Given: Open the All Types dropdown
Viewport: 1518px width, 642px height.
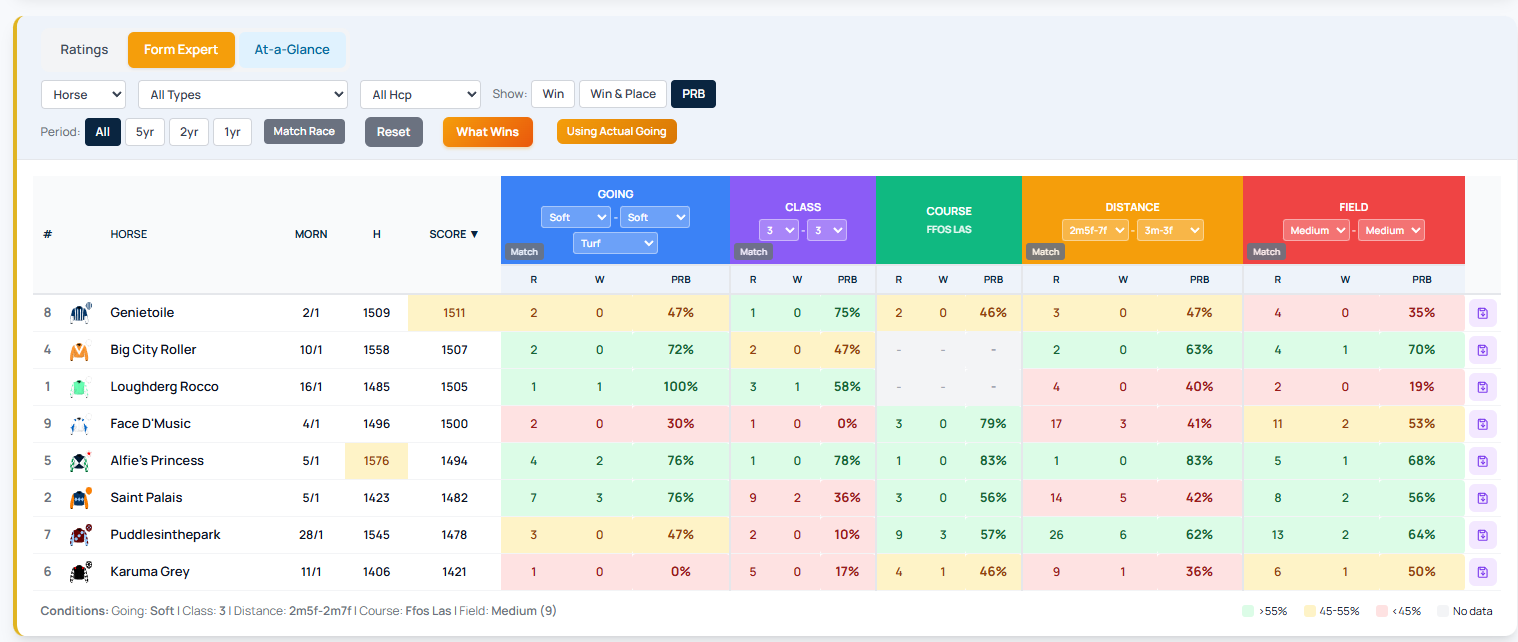Looking at the screenshot, I should 242,95.
